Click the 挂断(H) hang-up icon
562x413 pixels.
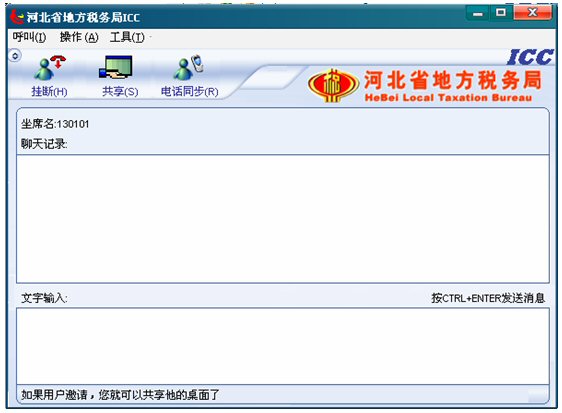pos(49,68)
